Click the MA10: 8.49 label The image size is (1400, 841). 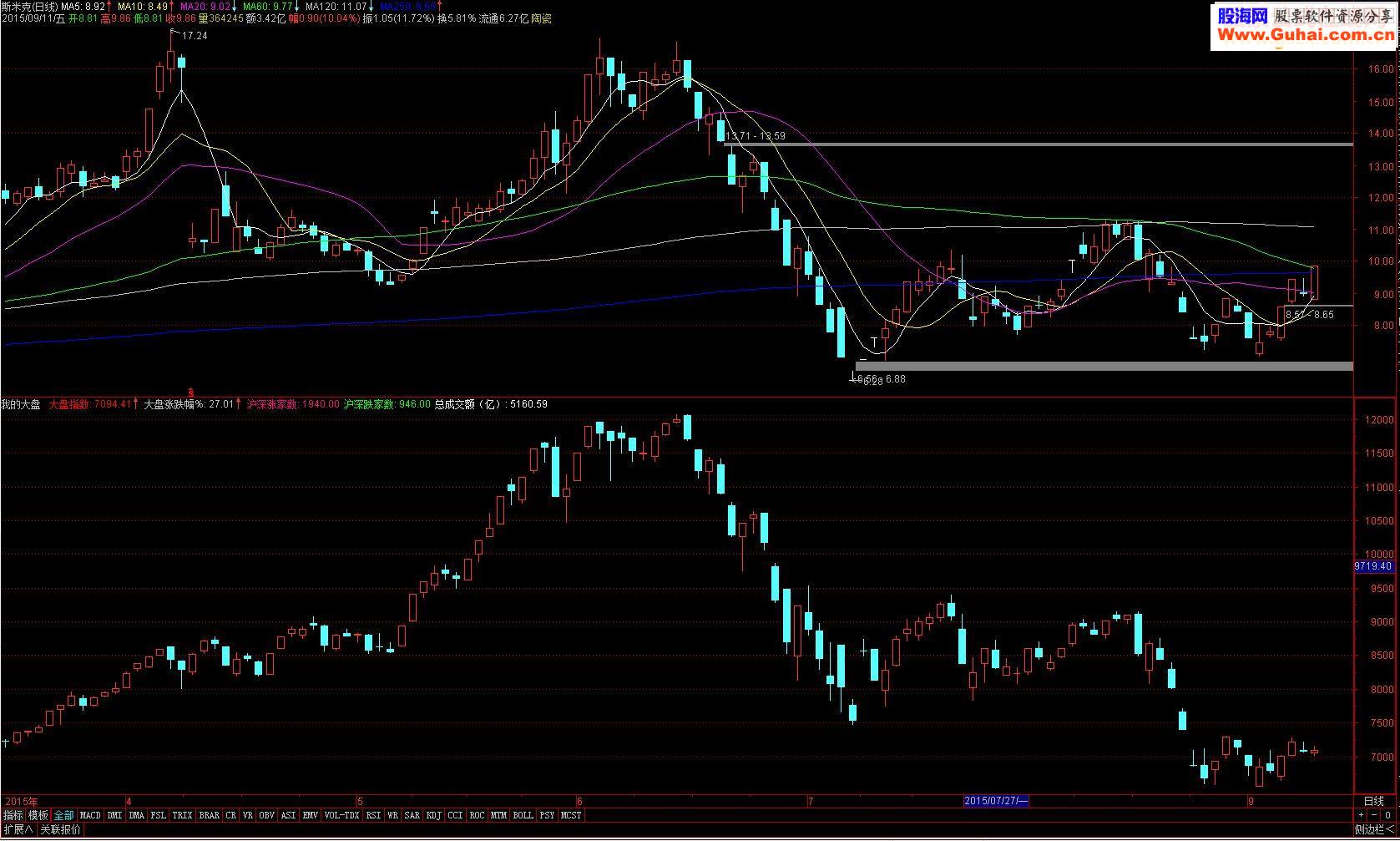tap(142, 5)
